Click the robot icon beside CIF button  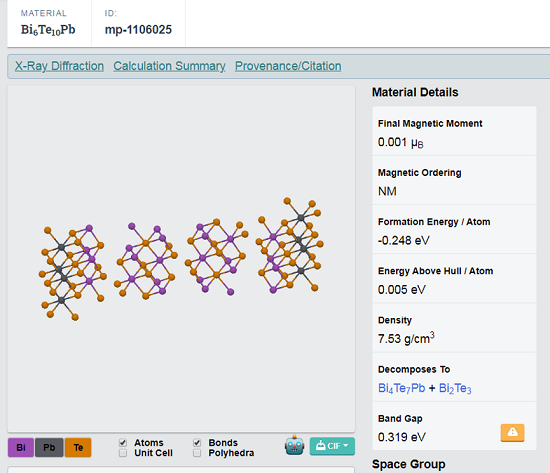[294, 445]
